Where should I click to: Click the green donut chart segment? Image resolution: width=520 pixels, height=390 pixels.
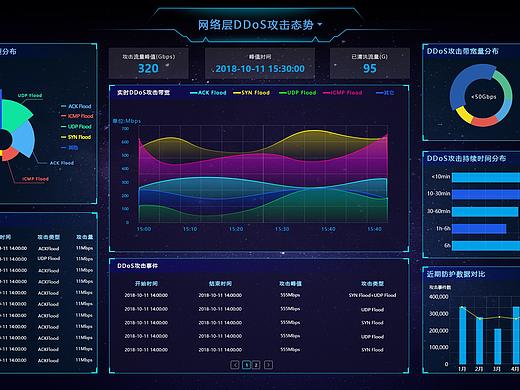(x=504, y=84)
